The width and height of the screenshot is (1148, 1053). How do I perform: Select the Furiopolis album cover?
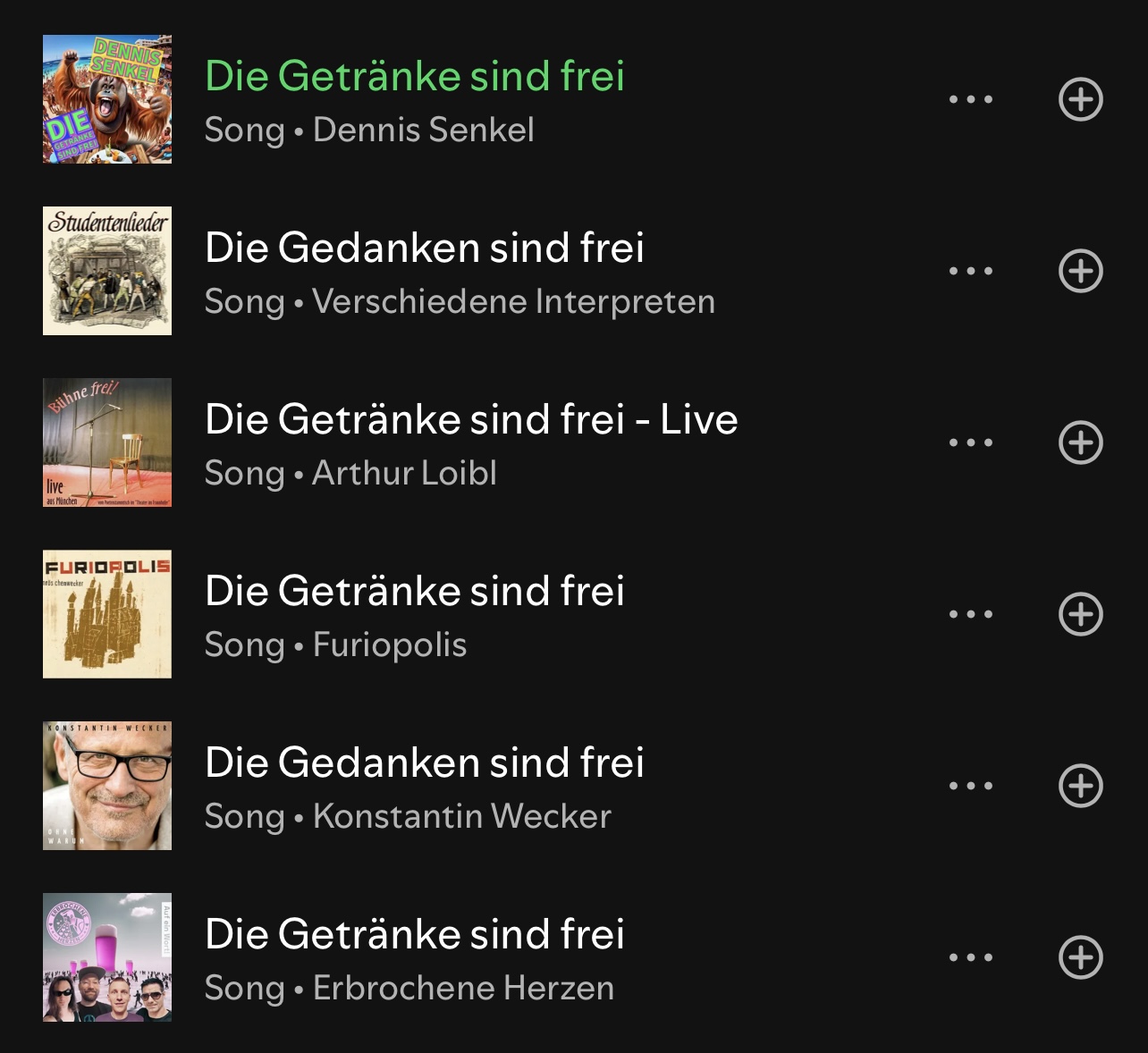(x=107, y=614)
